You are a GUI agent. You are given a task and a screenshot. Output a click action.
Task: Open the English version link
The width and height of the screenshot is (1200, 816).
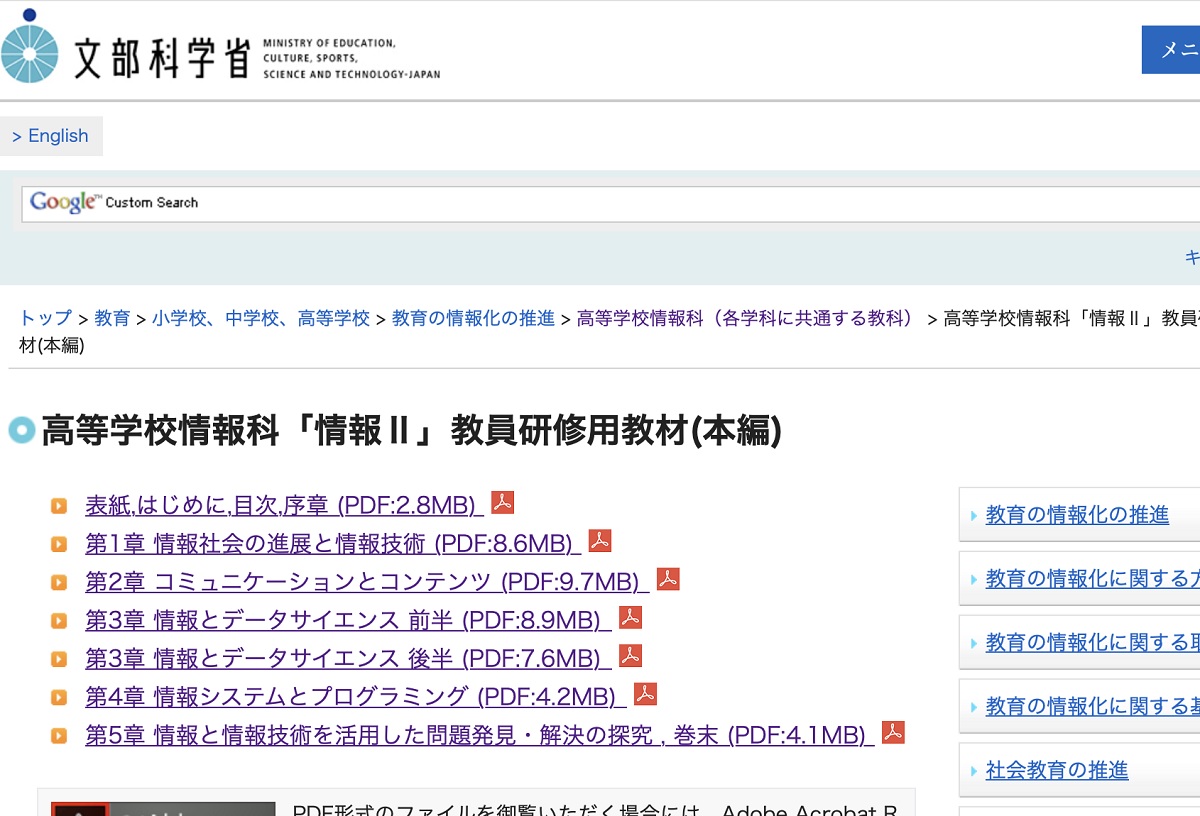coord(50,135)
